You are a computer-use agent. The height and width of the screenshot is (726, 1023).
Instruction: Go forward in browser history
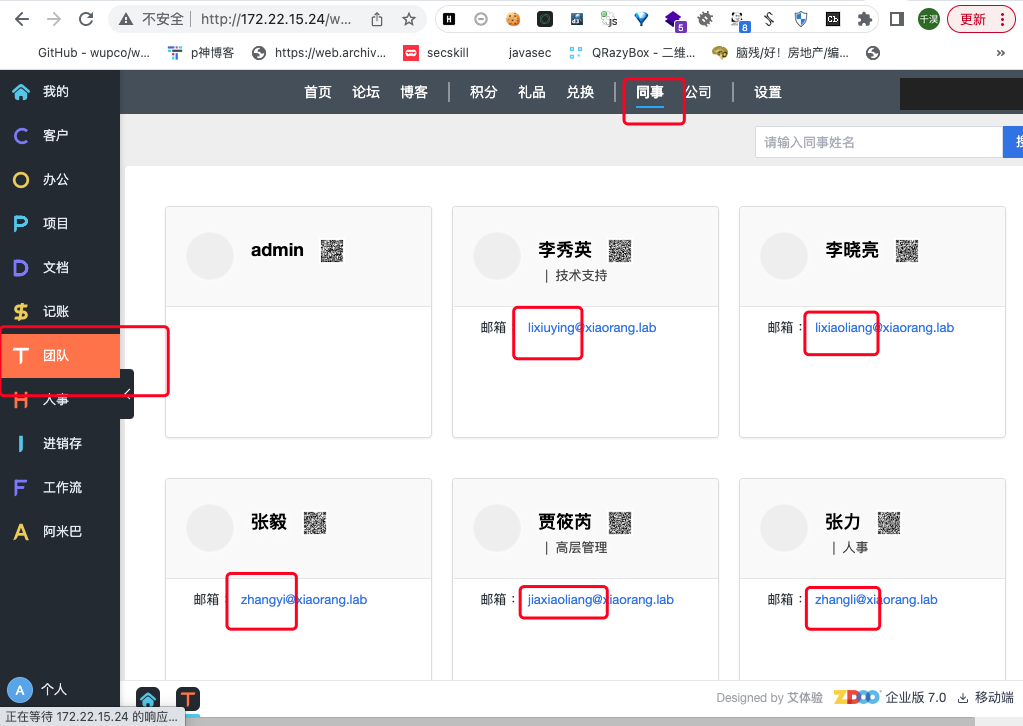pos(53,20)
